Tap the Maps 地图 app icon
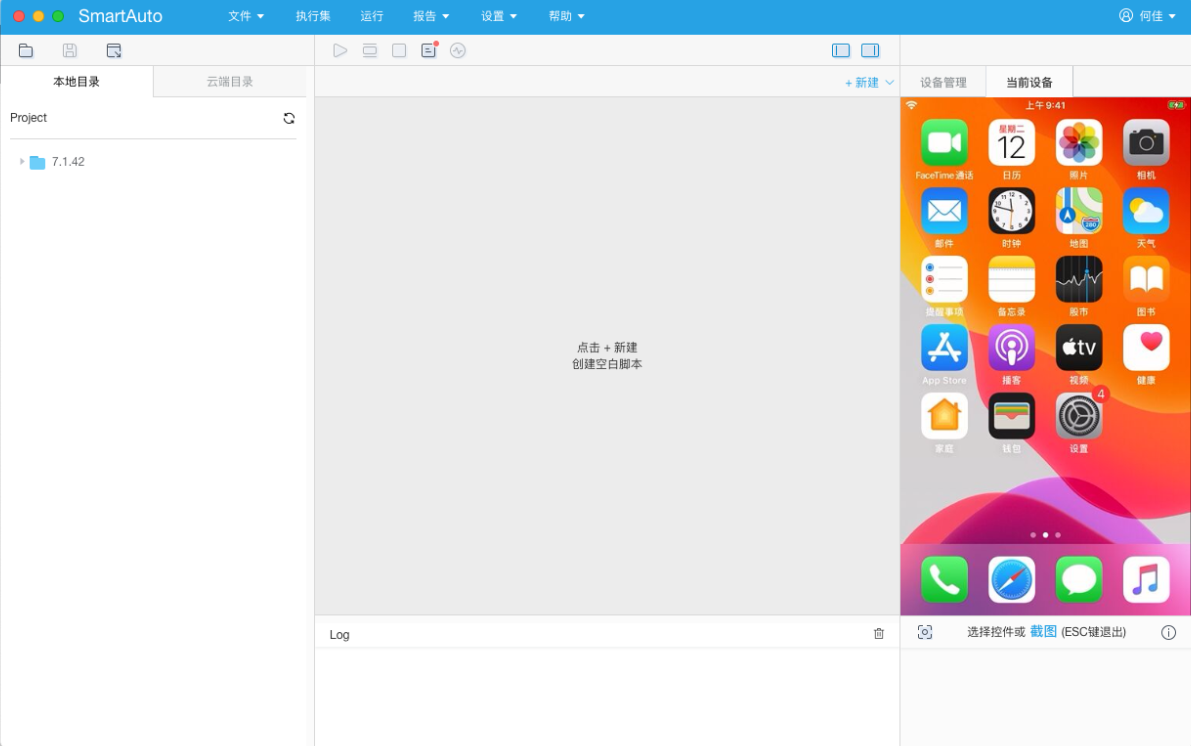Screen dimensions: 1191x746 tap(1079, 211)
